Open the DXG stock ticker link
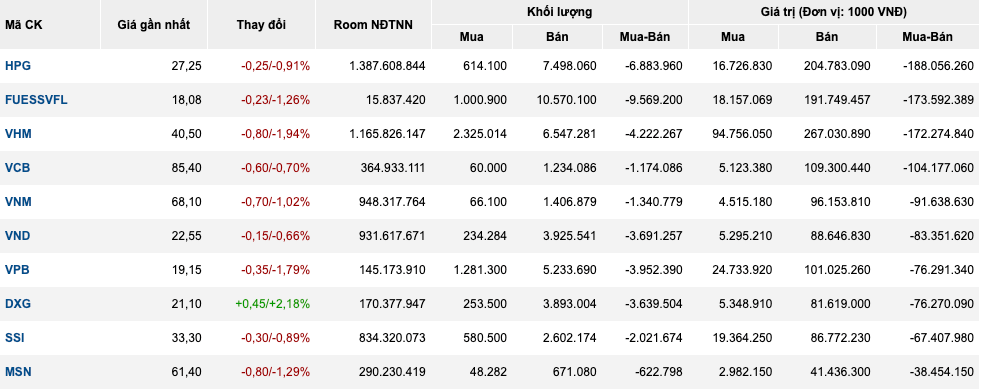 [18, 304]
